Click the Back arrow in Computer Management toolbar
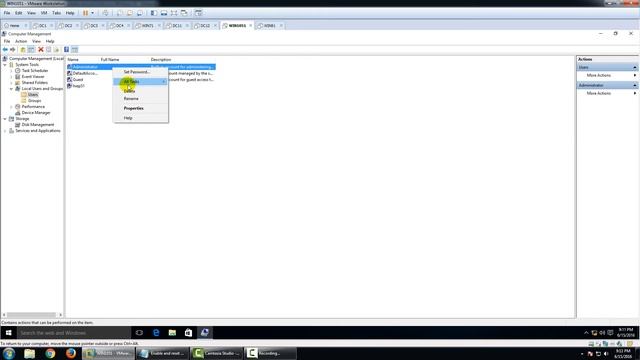This screenshot has height=360, width=640. point(5,49)
